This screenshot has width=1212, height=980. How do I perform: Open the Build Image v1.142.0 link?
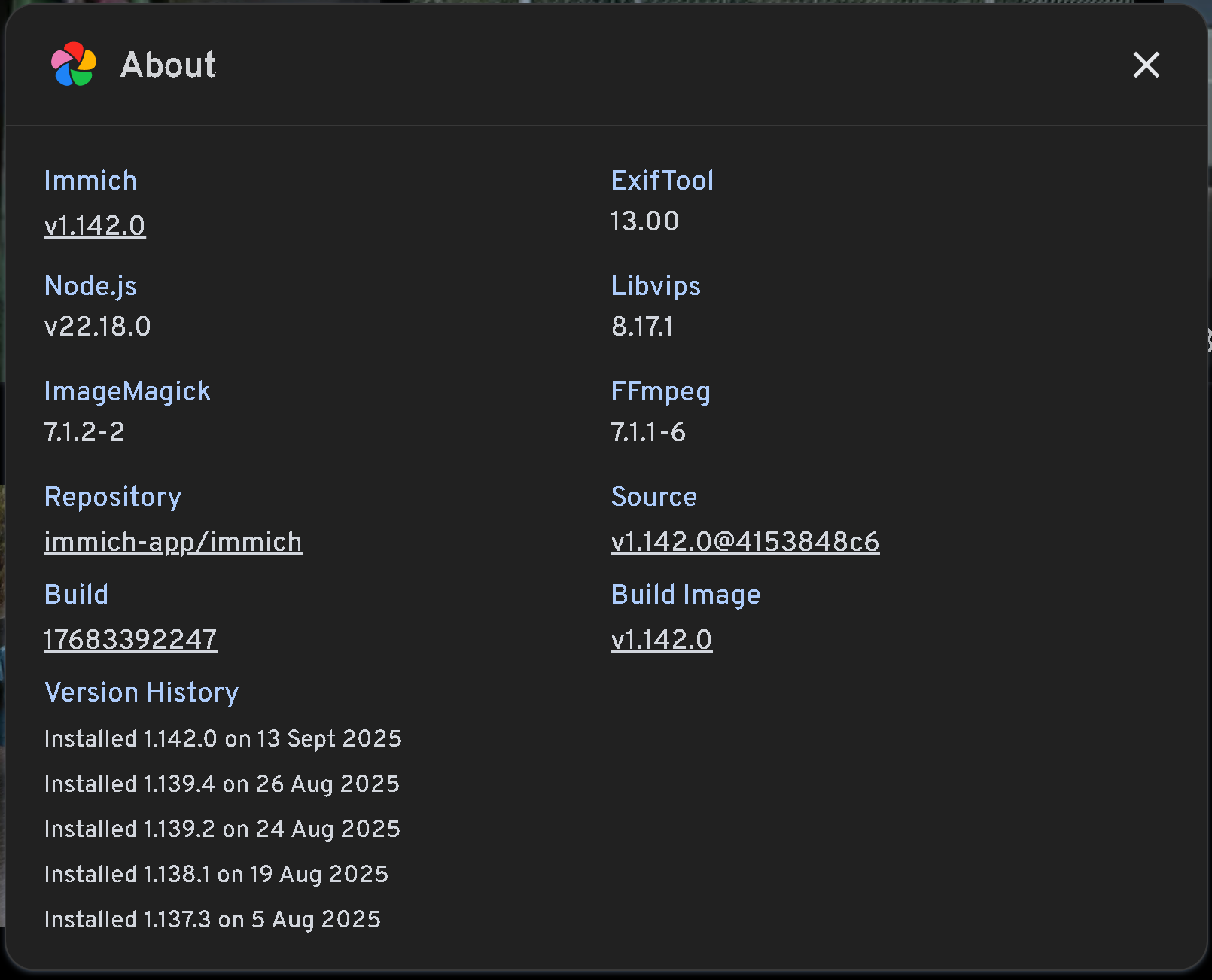pos(661,640)
